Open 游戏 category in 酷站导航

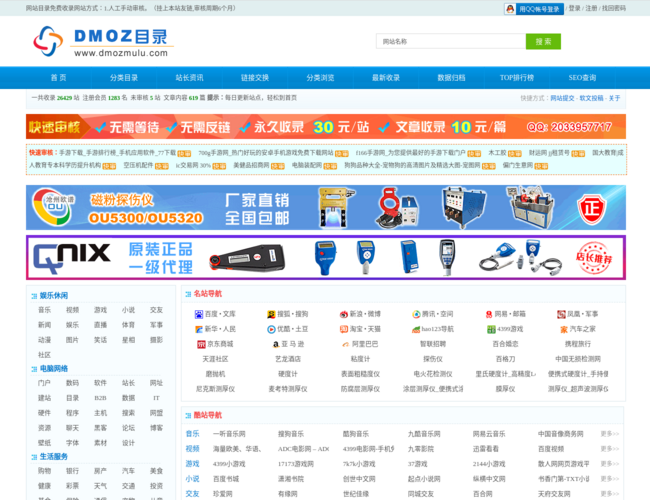pyautogui.click(x=192, y=464)
